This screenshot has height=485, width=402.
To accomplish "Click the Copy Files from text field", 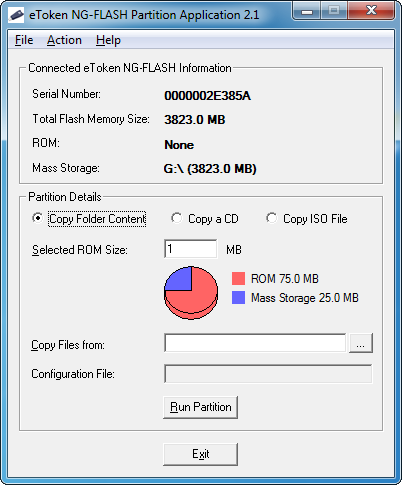I will 255,343.
